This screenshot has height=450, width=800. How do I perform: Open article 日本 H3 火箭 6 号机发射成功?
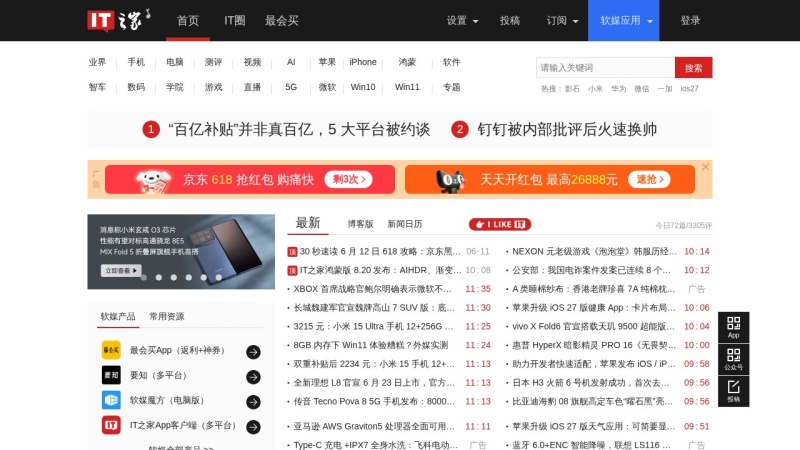pyautogui.click(x=591, y=383)
